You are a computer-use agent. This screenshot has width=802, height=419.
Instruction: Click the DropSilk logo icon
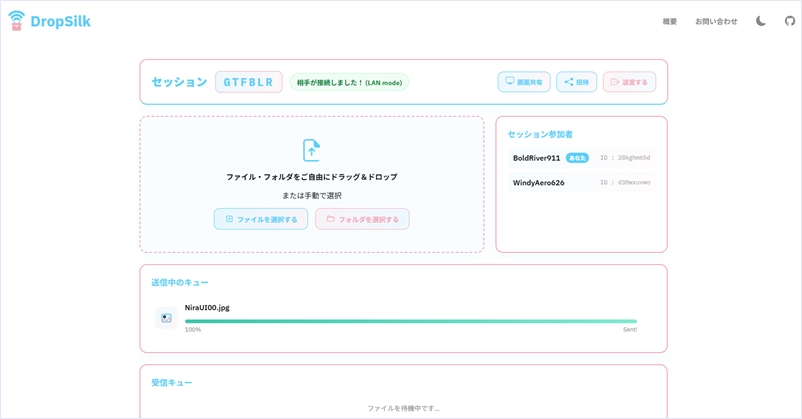[16, 21]
